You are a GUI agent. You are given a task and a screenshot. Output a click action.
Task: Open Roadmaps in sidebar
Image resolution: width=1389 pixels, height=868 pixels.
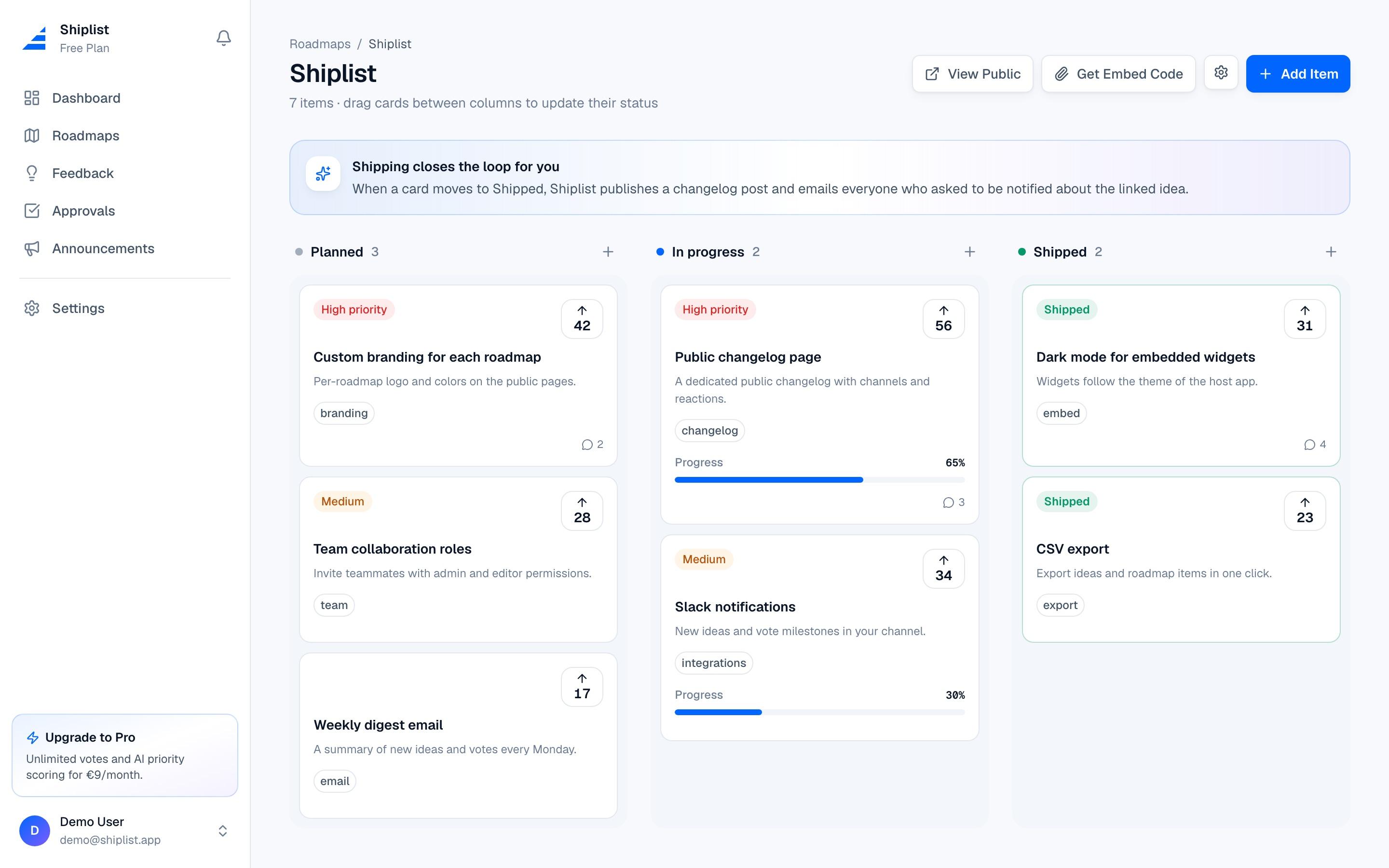coord(124,136)
